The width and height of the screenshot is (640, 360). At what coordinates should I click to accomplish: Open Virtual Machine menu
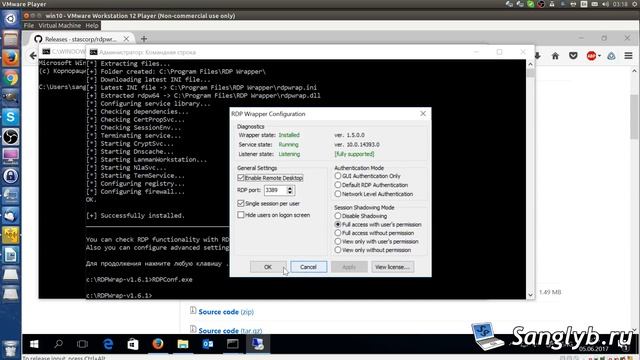(x=60, y=25)
